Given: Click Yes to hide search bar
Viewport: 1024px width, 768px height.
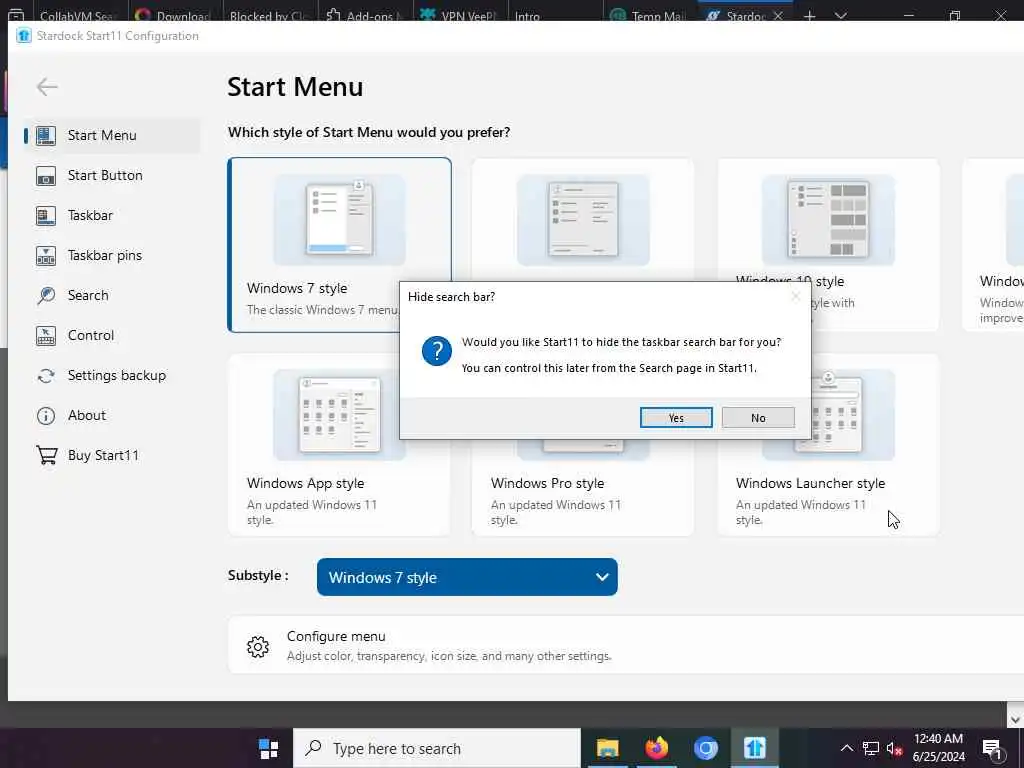Looking at the screenshot, I should (676, 418).
